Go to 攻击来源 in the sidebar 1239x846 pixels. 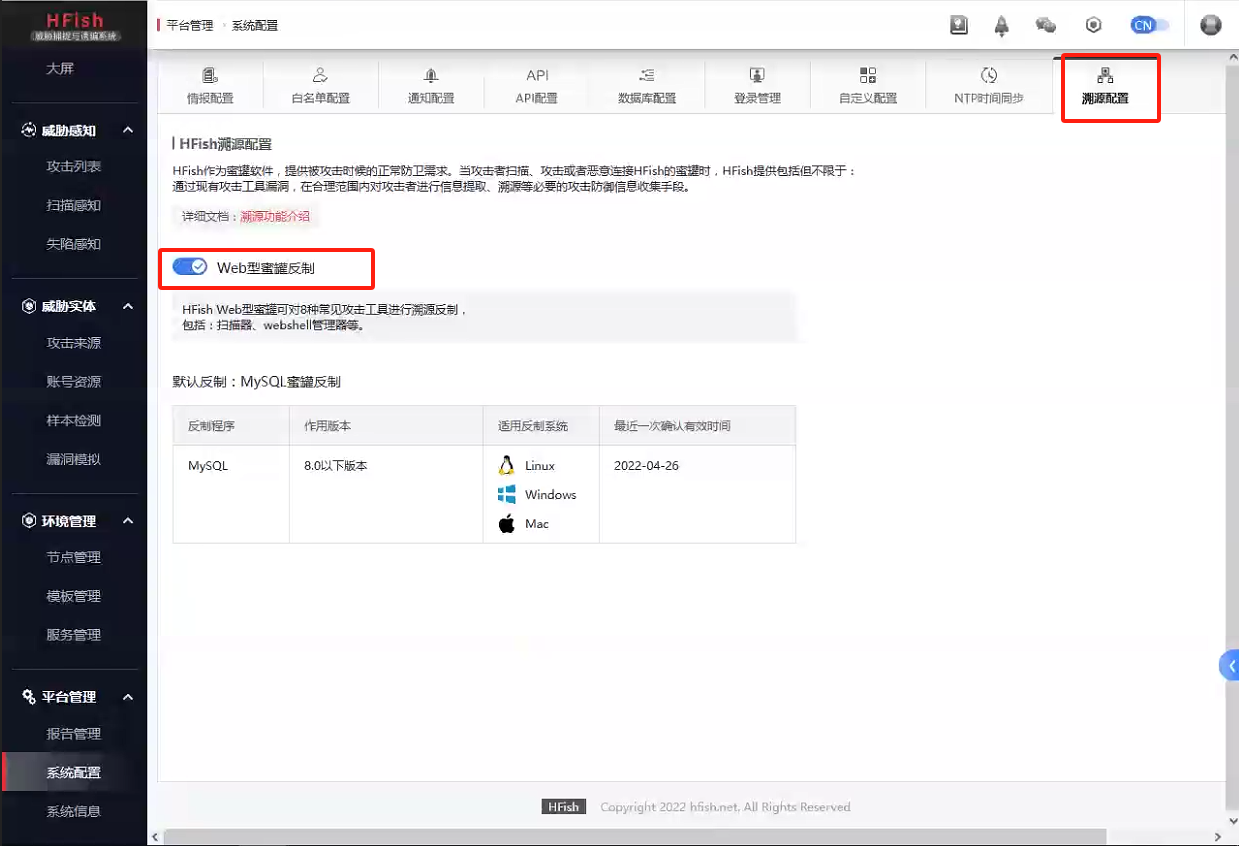click(74, 343)
